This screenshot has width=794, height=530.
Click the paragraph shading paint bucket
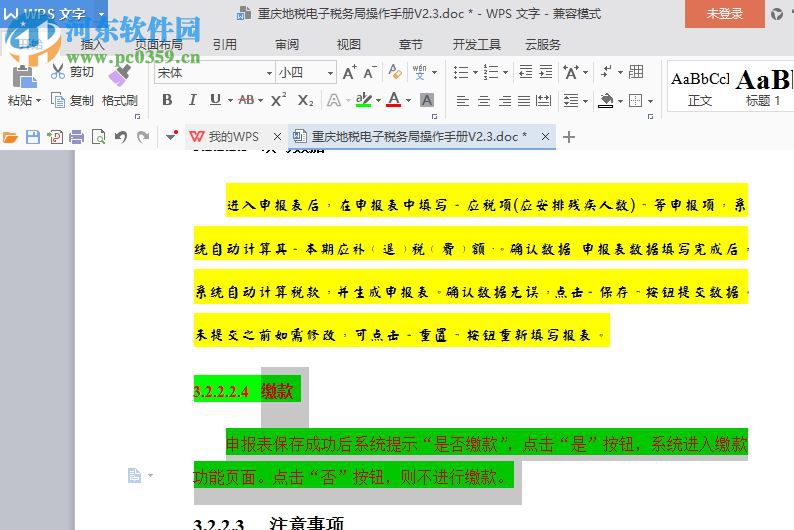click(x=606, y=101)
